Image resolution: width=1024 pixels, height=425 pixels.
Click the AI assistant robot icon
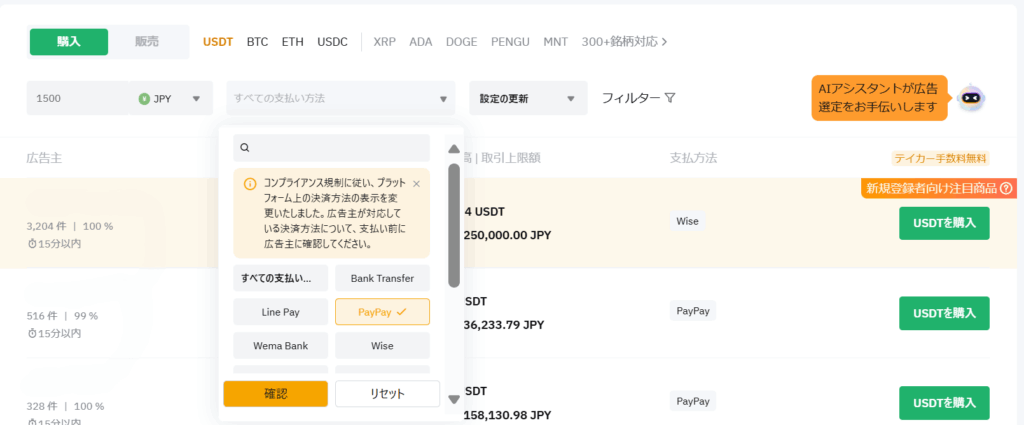[x=971, y=98]
